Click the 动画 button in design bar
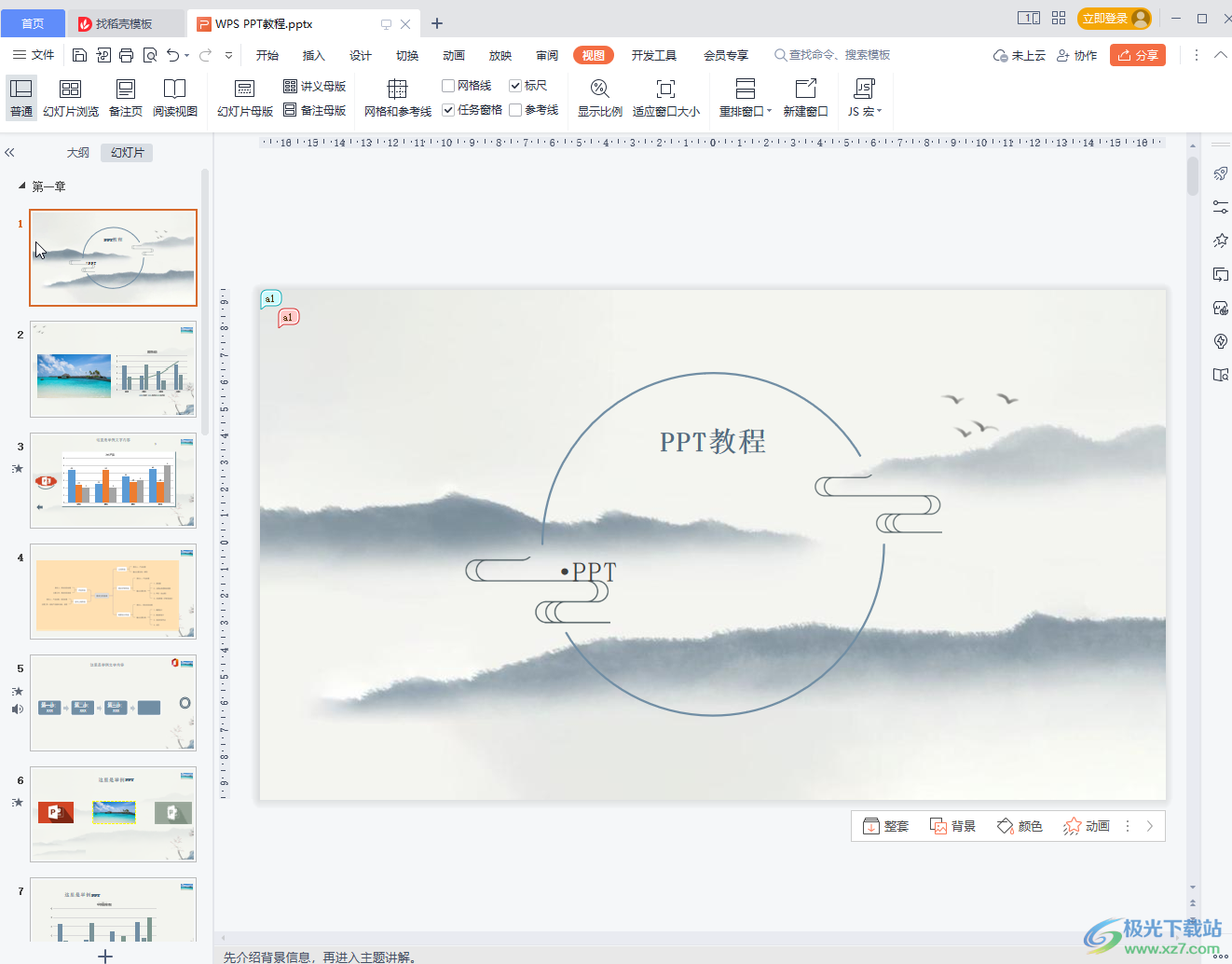 [x=1087, y=826]
